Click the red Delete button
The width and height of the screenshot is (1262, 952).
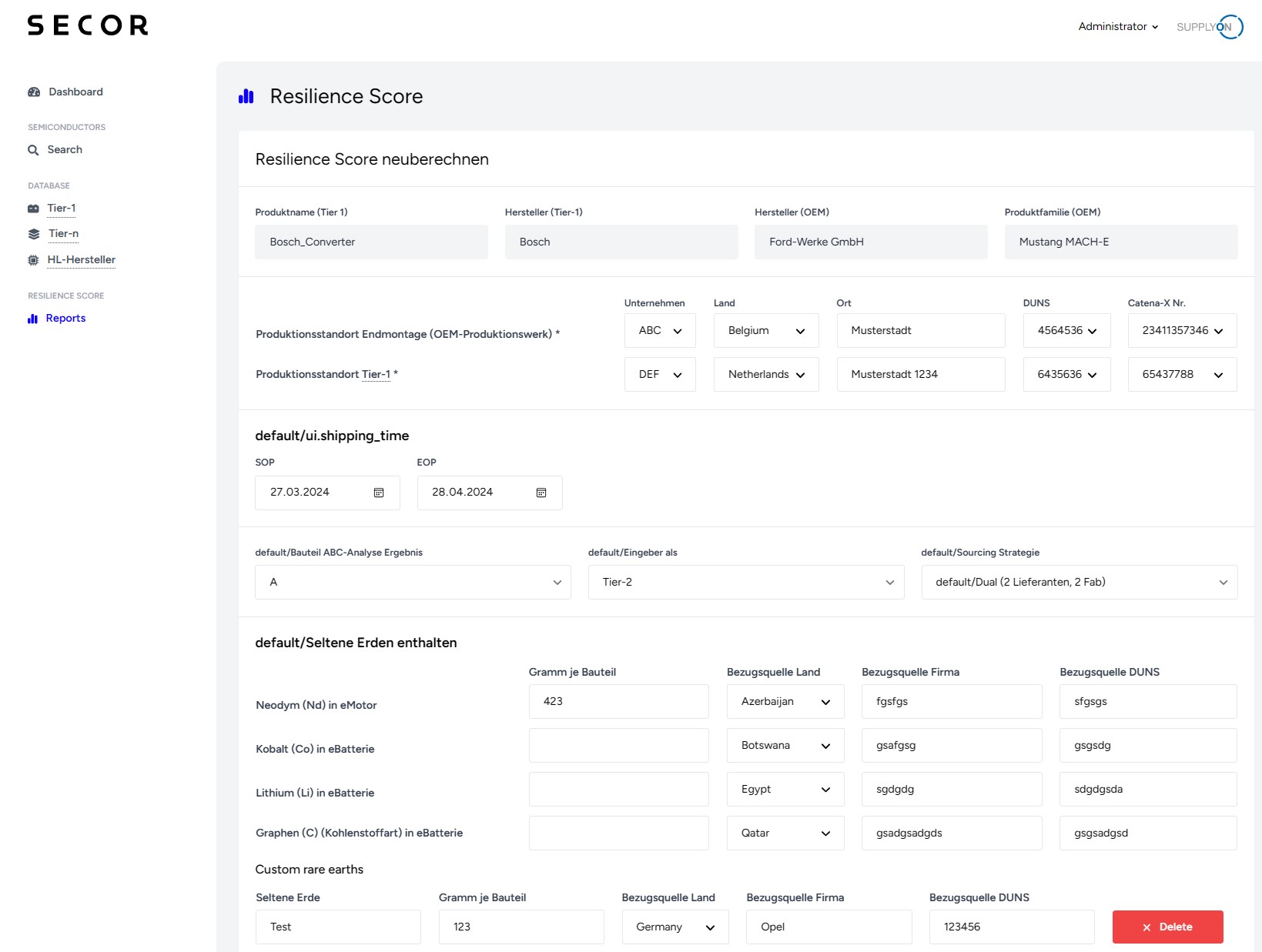(1167, 927)
